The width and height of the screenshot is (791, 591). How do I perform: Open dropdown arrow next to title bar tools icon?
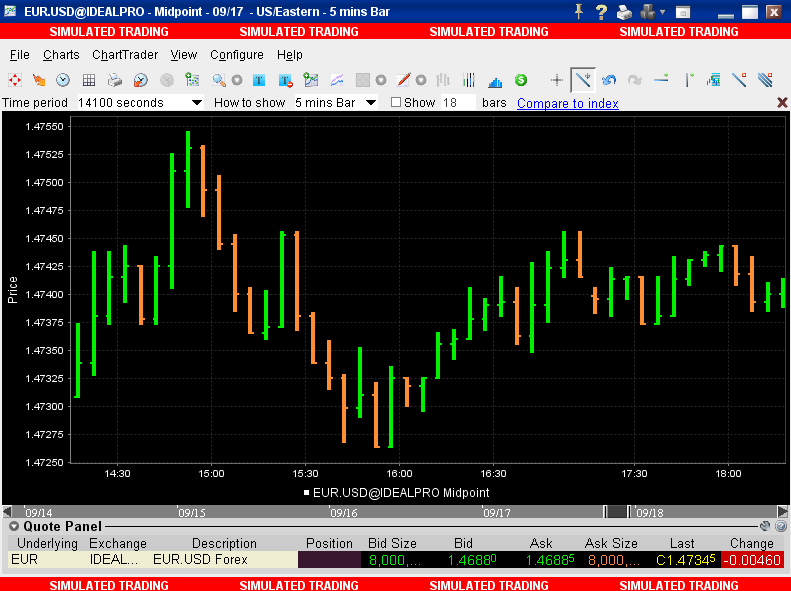[662, 11]
